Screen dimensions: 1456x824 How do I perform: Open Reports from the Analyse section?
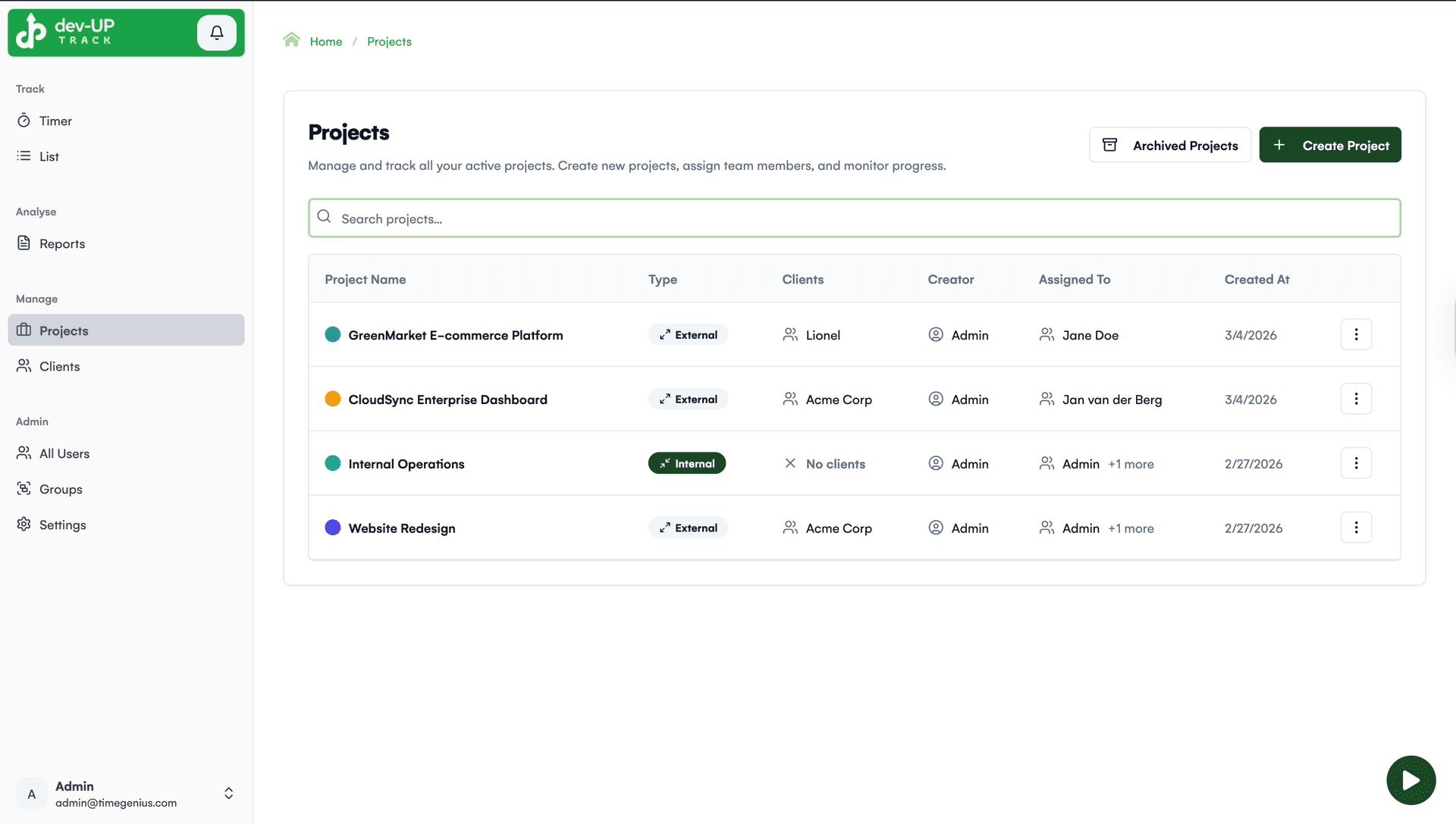pyautogui.click(x=62, y=243)
